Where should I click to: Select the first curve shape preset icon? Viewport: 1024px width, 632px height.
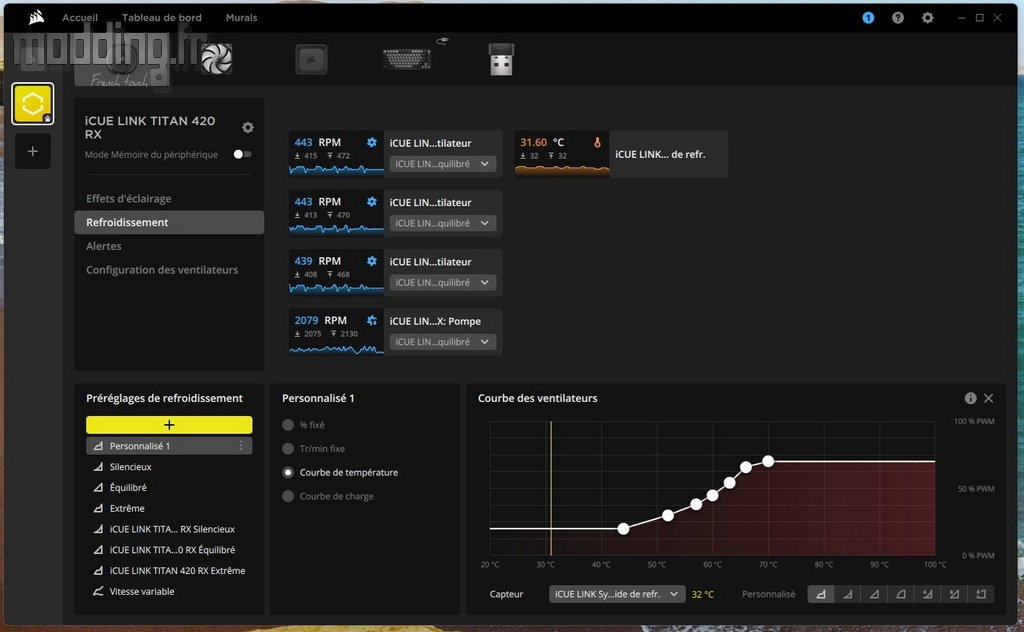[821, 594]
